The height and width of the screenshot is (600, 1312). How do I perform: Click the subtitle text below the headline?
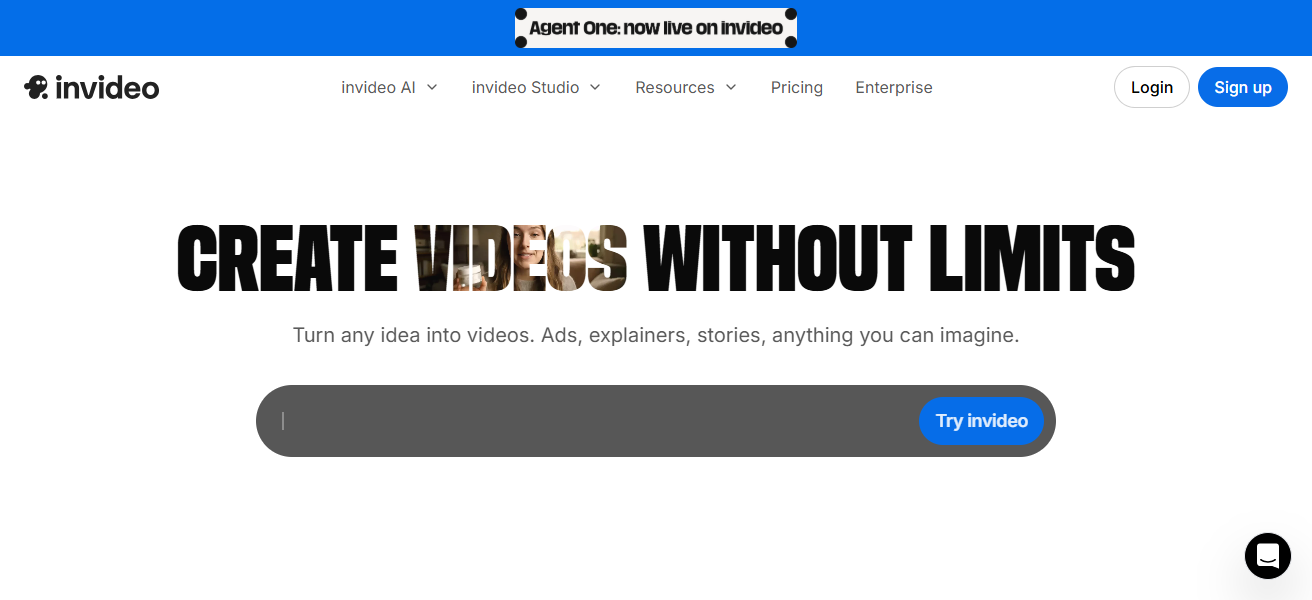pos(656,335)
